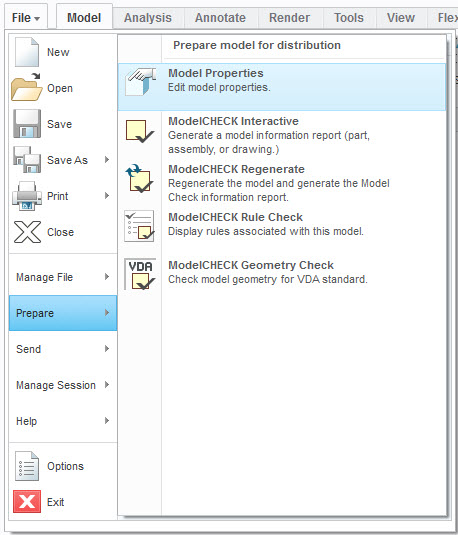Click the red Exit icon
Viewport: 458px width, 535px height.
tap(27, 502)
